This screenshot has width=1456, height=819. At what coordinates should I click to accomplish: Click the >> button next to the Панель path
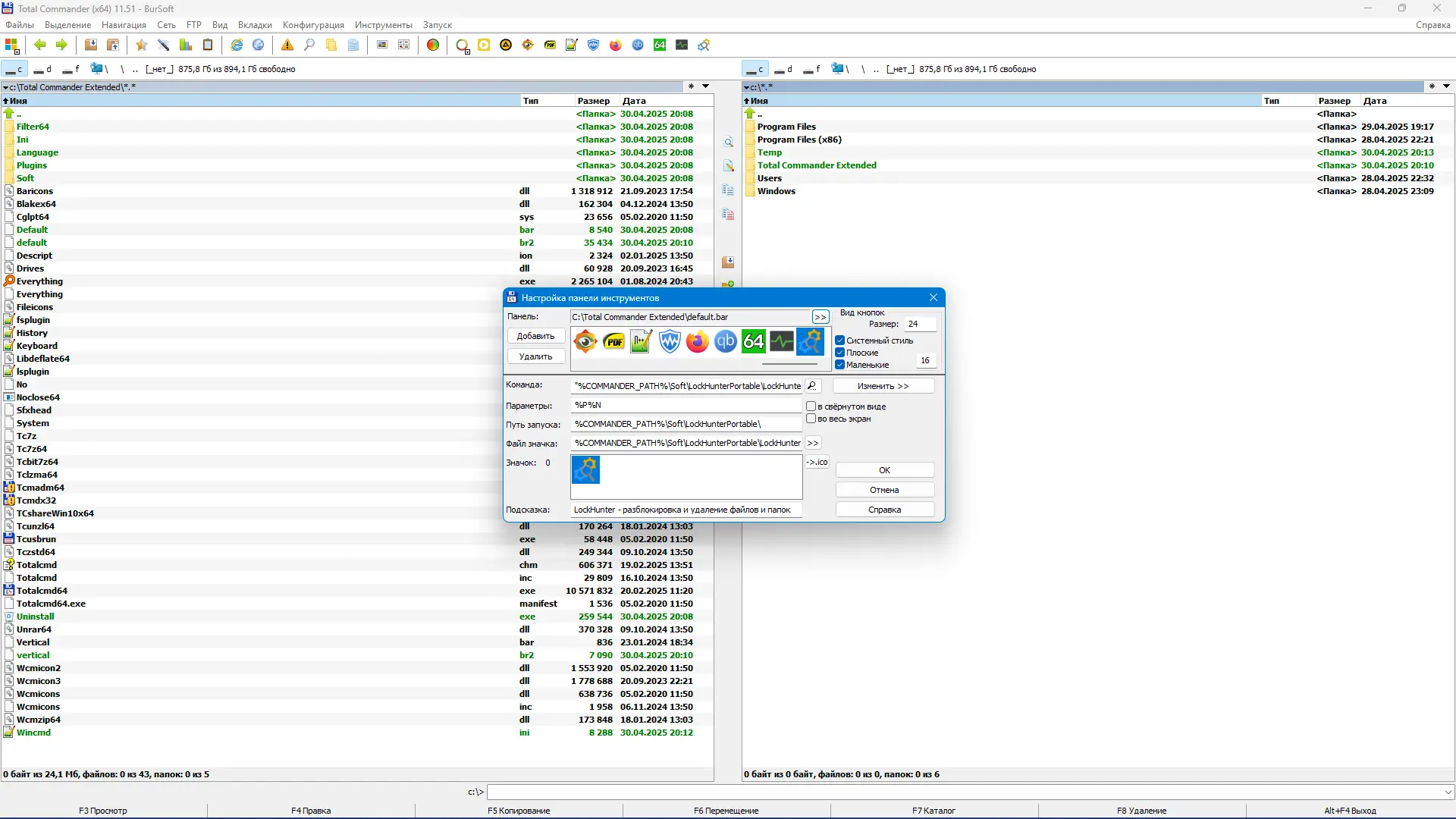point(820,316)
